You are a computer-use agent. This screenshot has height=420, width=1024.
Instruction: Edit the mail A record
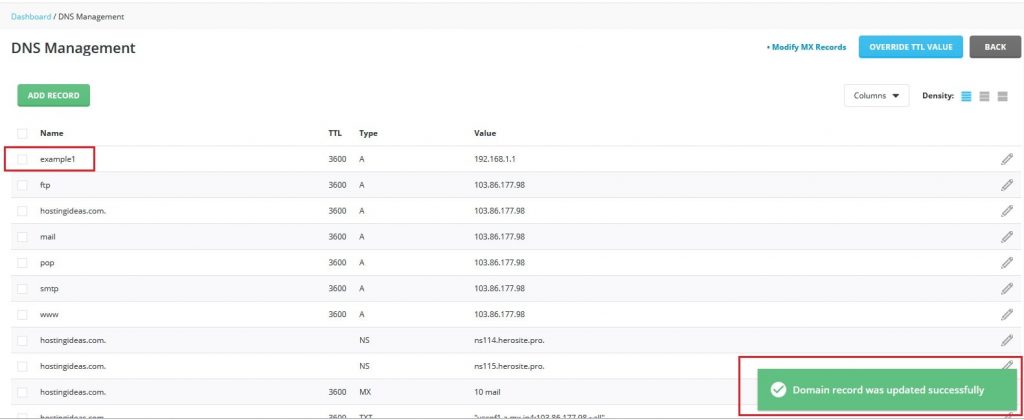tap(1006, 236)
